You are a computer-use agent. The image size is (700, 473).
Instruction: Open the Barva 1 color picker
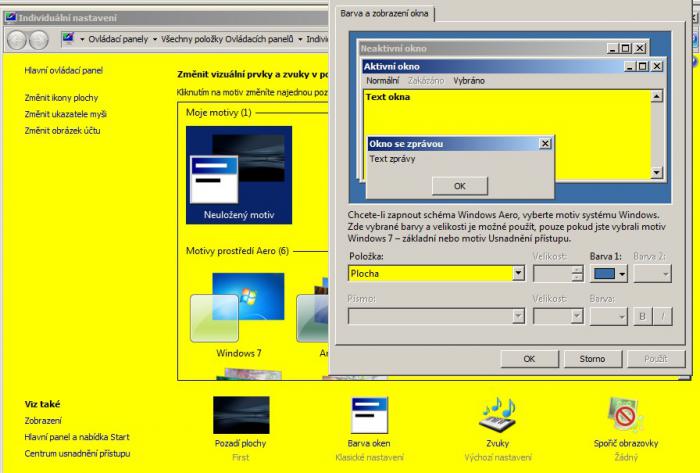(x=608, y=272)
